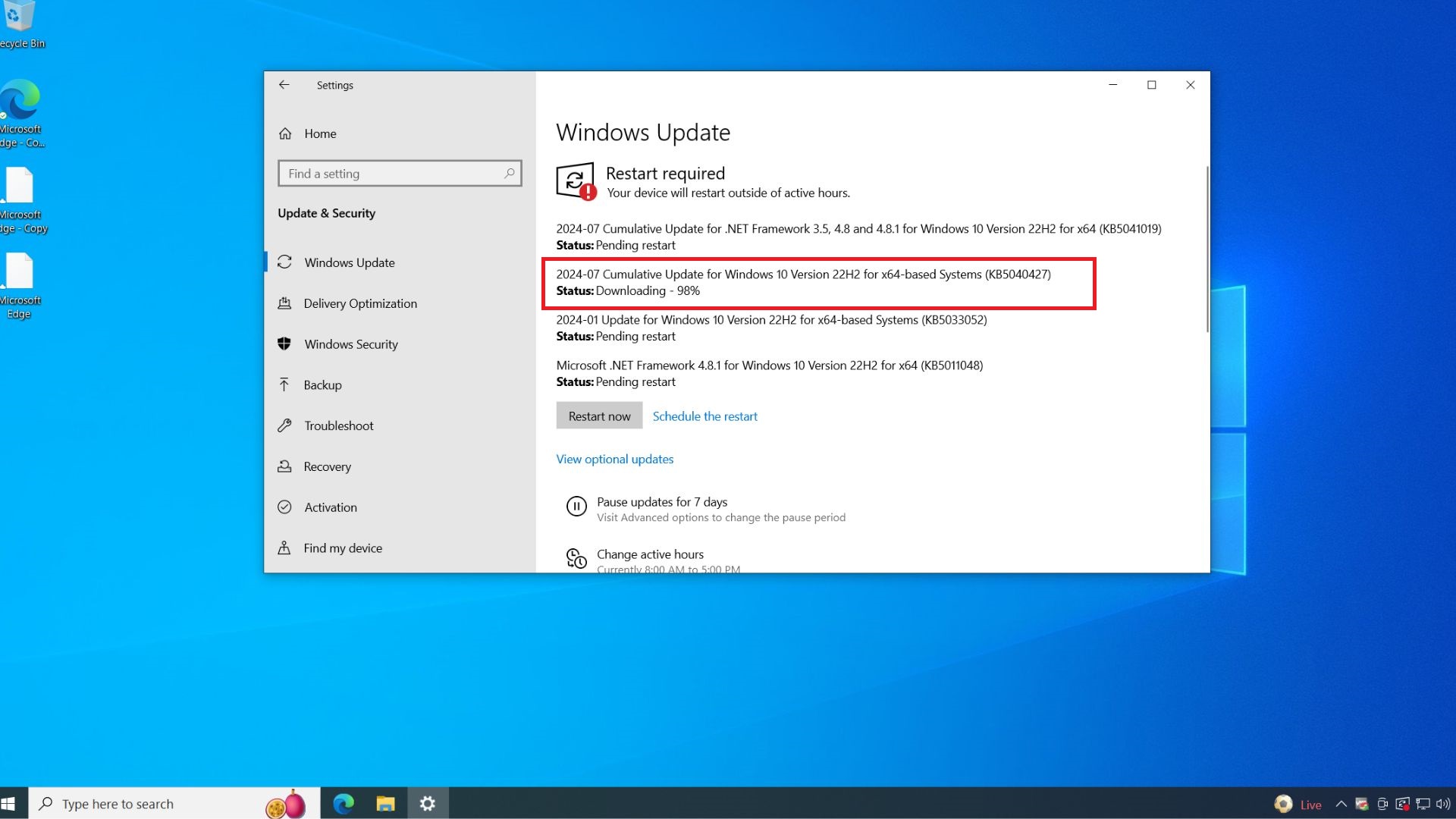The image size is (1456, 819).
Task: Open Delivery Optimization settings
Action: tap(360, 303)
